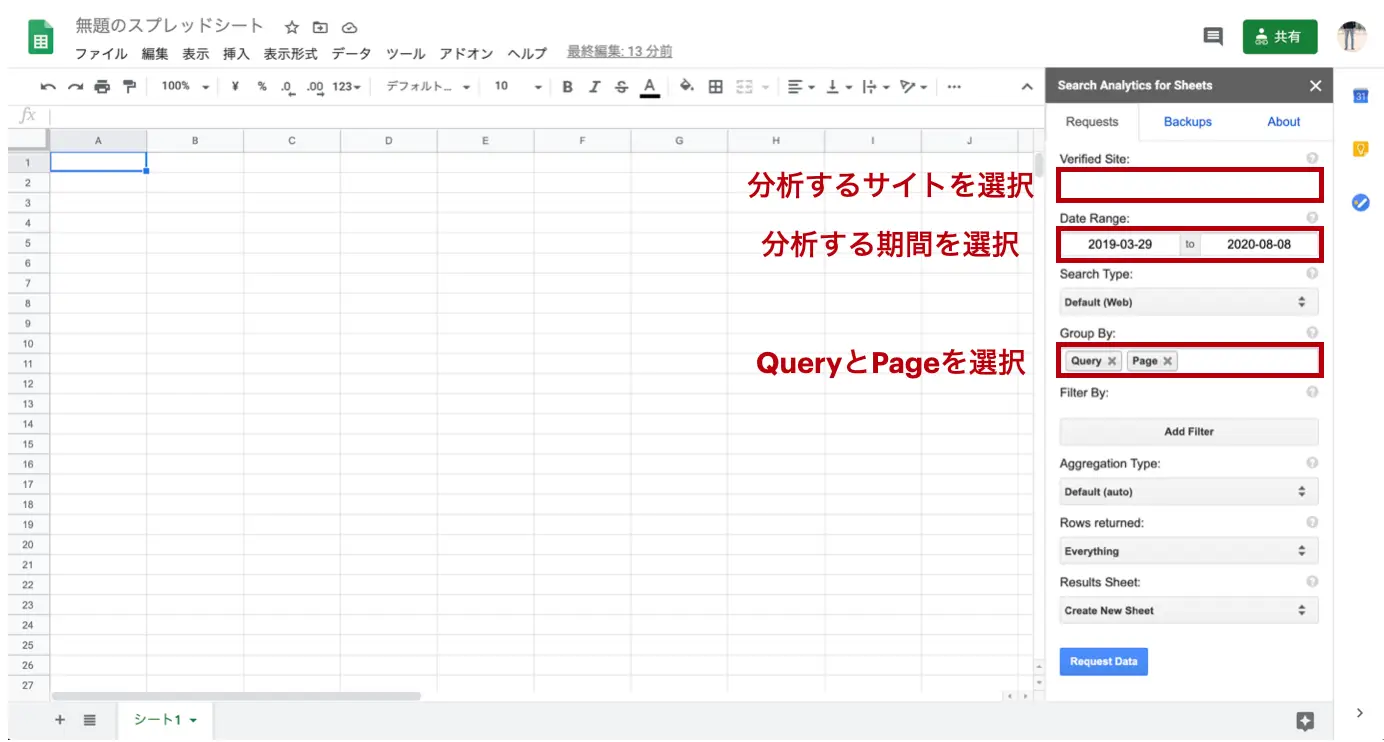Screen dimensions: 1384x742
Task: Apply strikethrough formatting
Action: coord(622,87)
